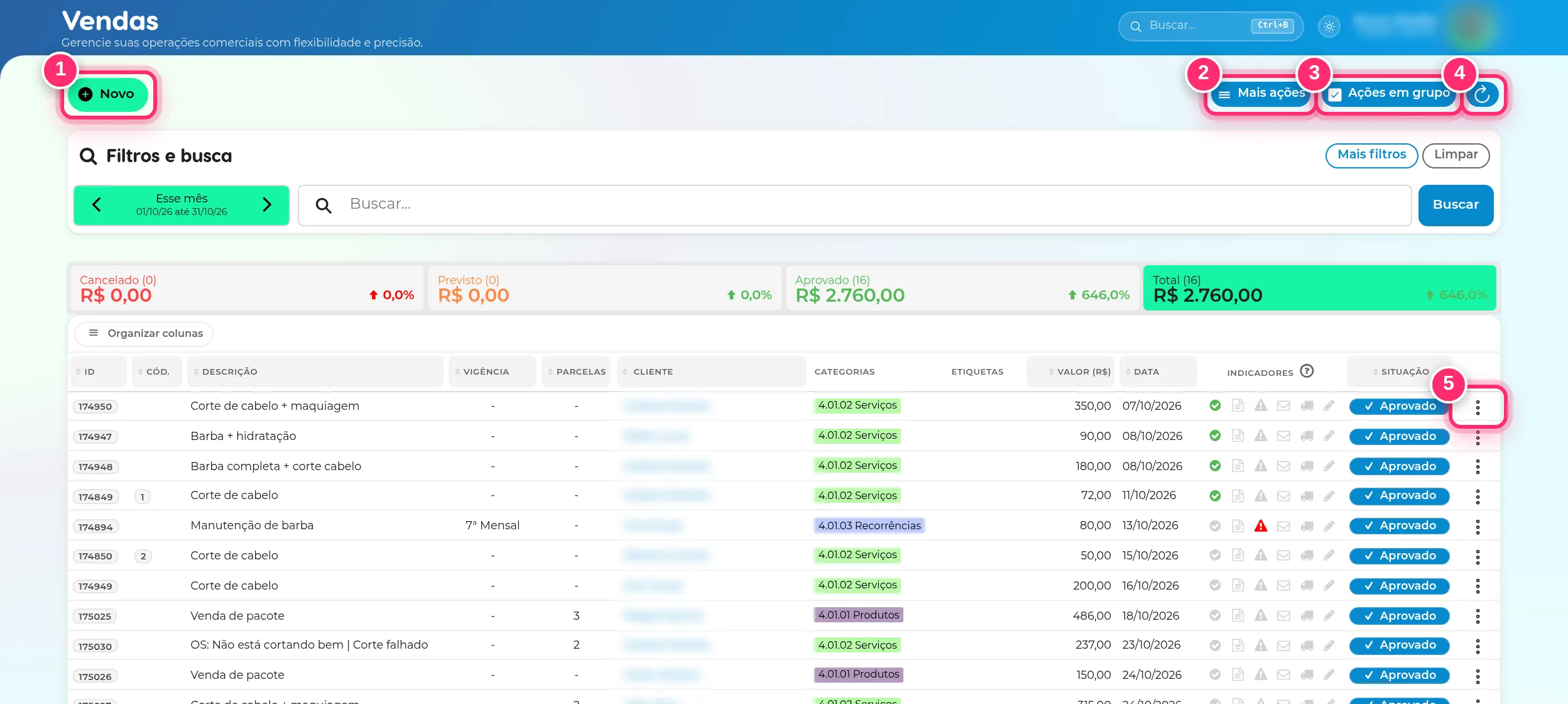1568x704 pixels.
Task: Click the Indicadores help question icon
Action: tap(1307, 371)
